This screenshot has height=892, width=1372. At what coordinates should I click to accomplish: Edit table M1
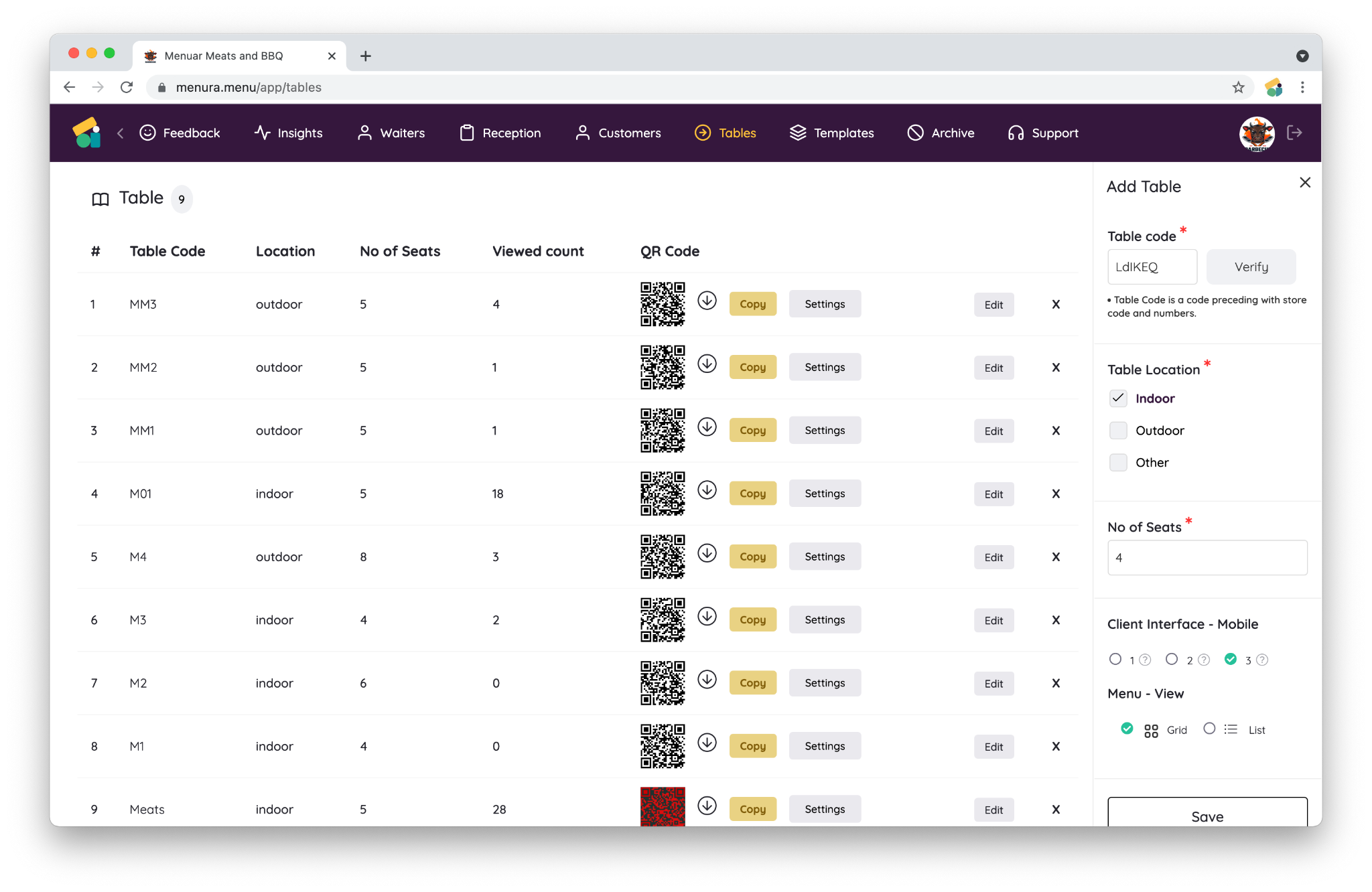point(993,747)
